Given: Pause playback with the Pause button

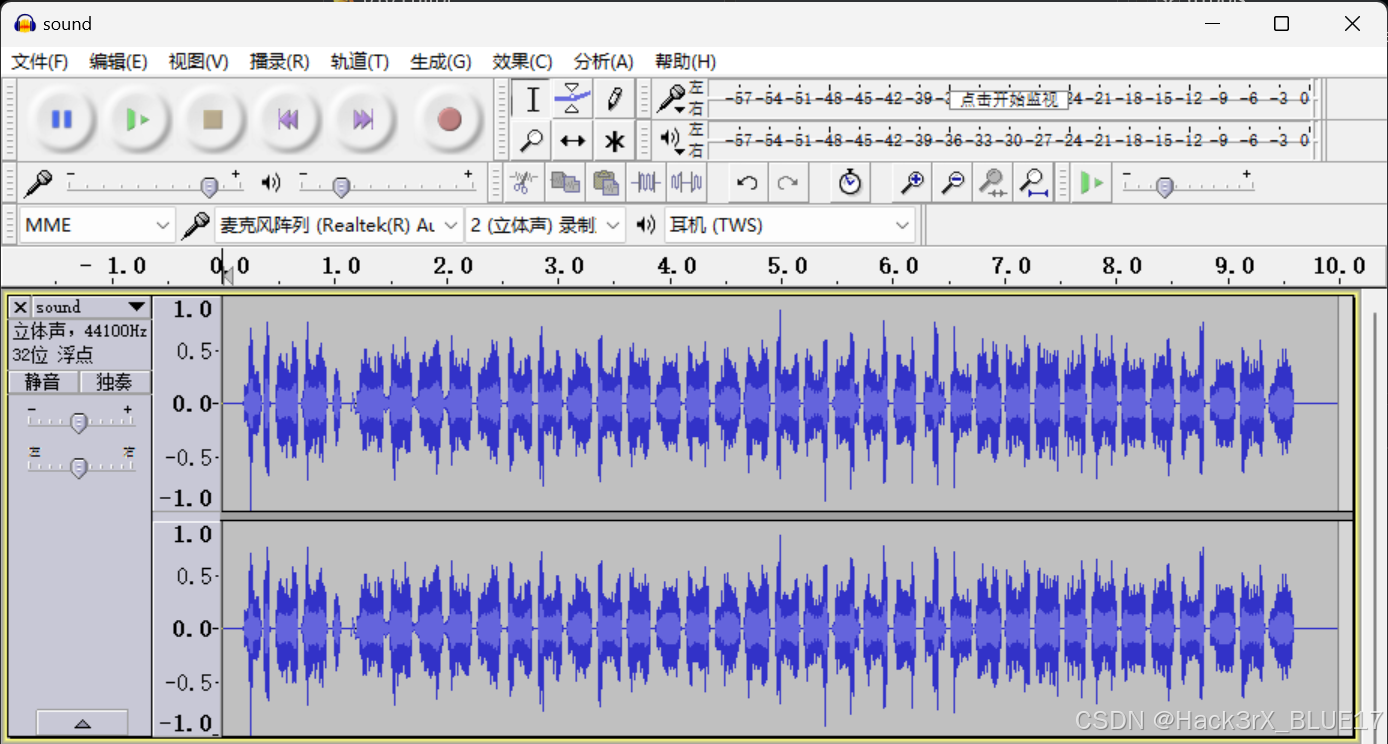Looking at the screenshot, I should [61, 120].
